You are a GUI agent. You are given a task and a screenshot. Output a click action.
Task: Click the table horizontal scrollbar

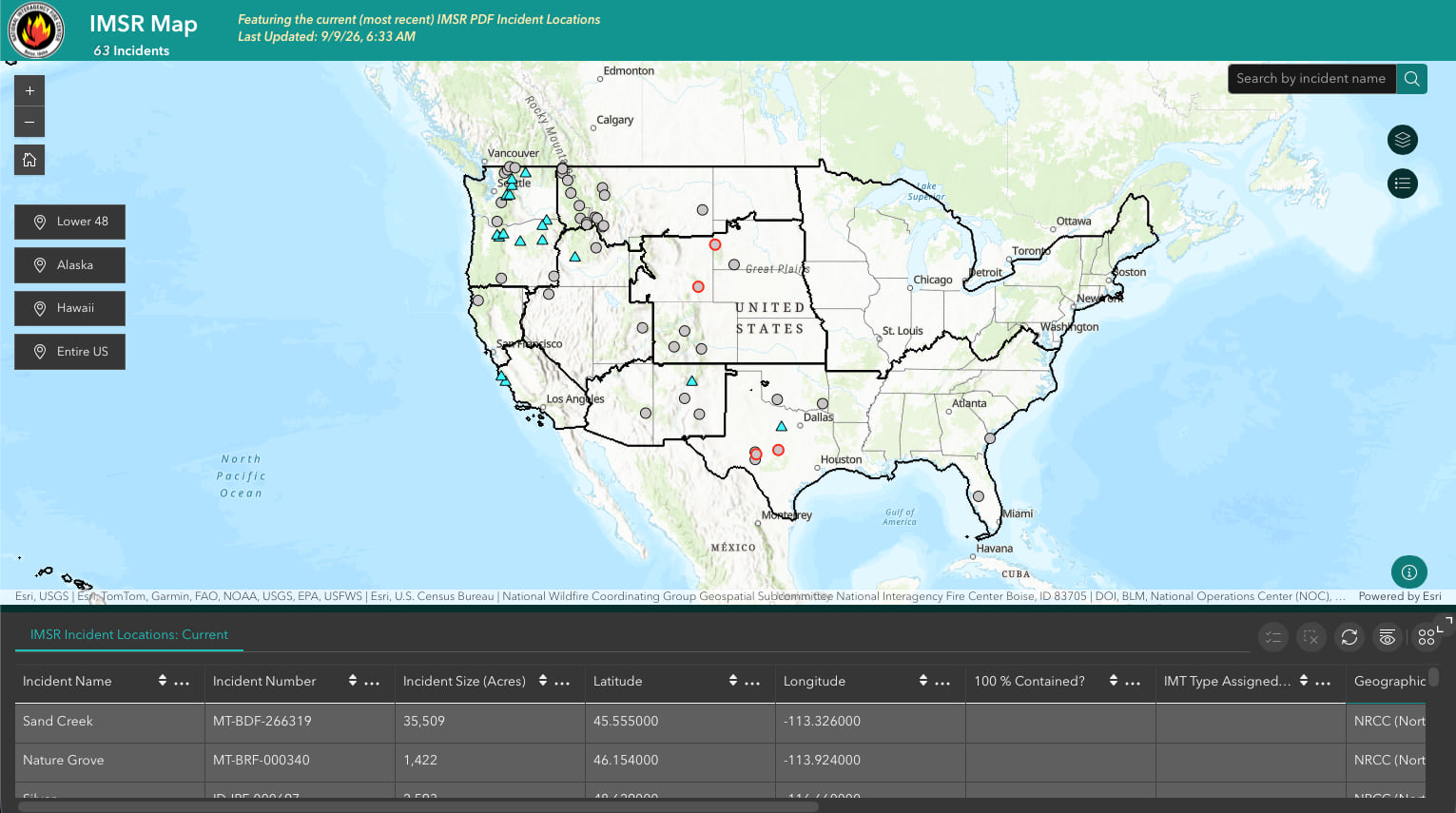click(x=418, y=806)
